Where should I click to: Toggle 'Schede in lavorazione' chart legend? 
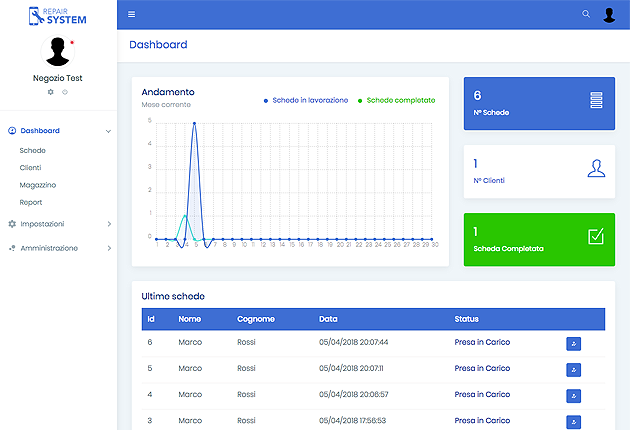305,100
